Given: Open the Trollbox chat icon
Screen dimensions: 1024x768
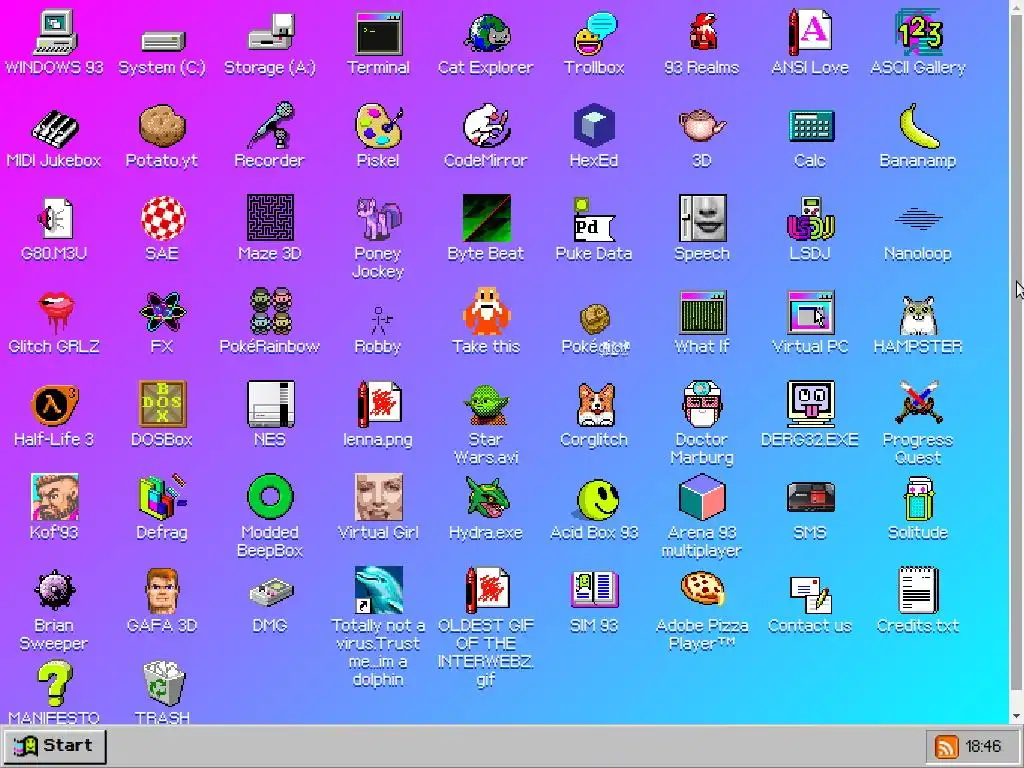Looking at the screenshot, I should [x=594, y=33].
